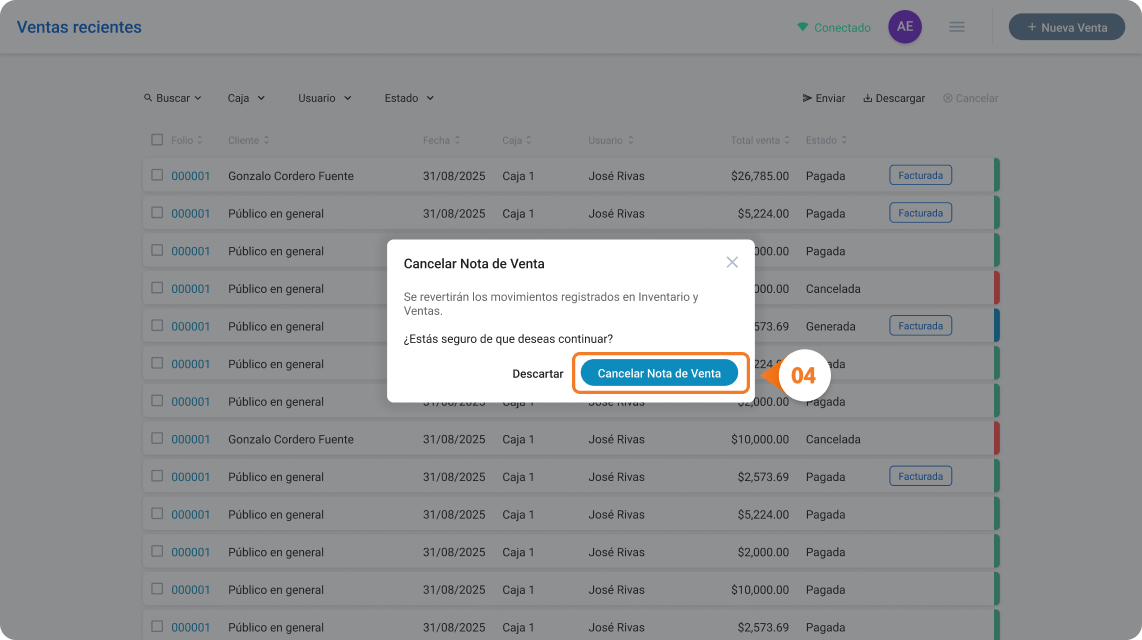Viewport: 1142px width, 640px height.
Task: Sort by the Fecha column
Action: point(441,141)
